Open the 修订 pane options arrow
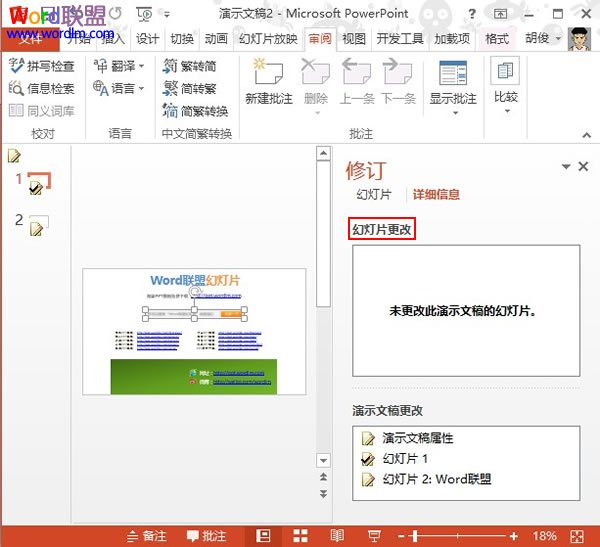The image size is (600, 547). pyautogui.click(x=566, y=167)
